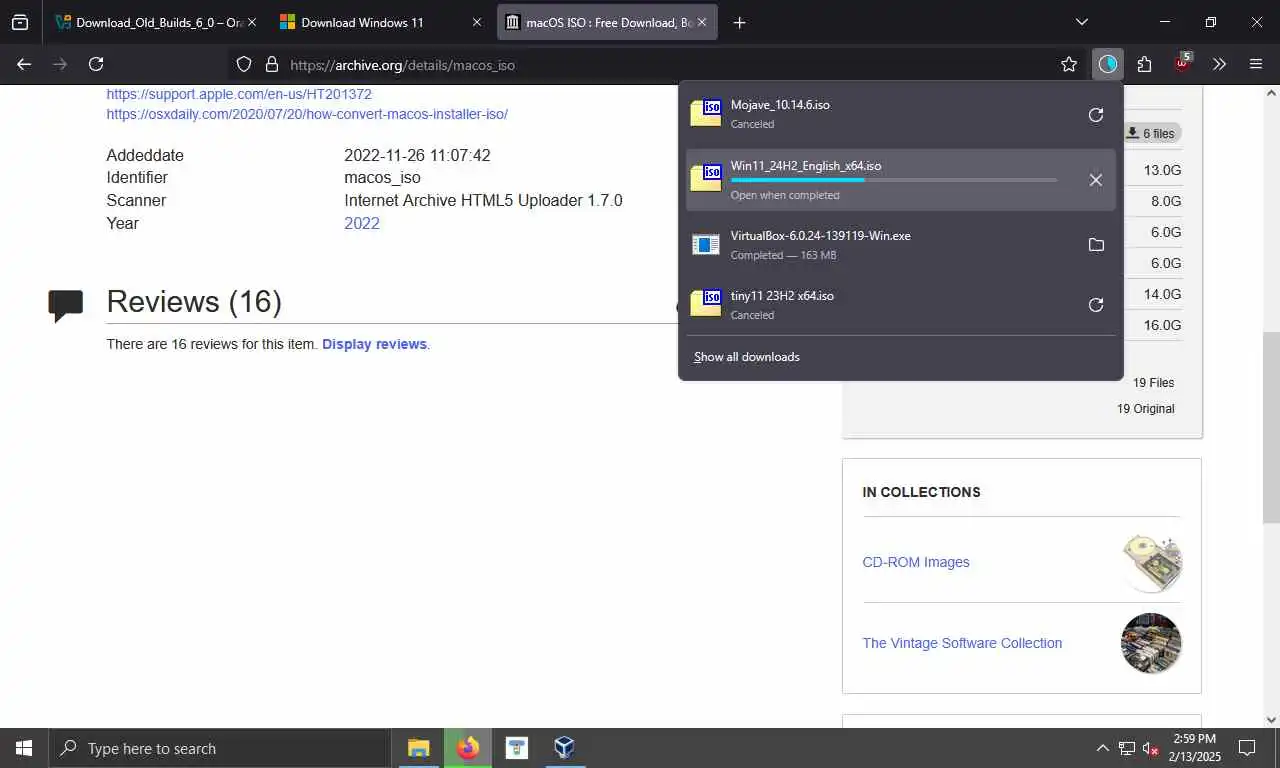Cancel the Win11_24H2_English_x64.iso download
Screen dimensions: 1280x768
tap(1096, 180)
